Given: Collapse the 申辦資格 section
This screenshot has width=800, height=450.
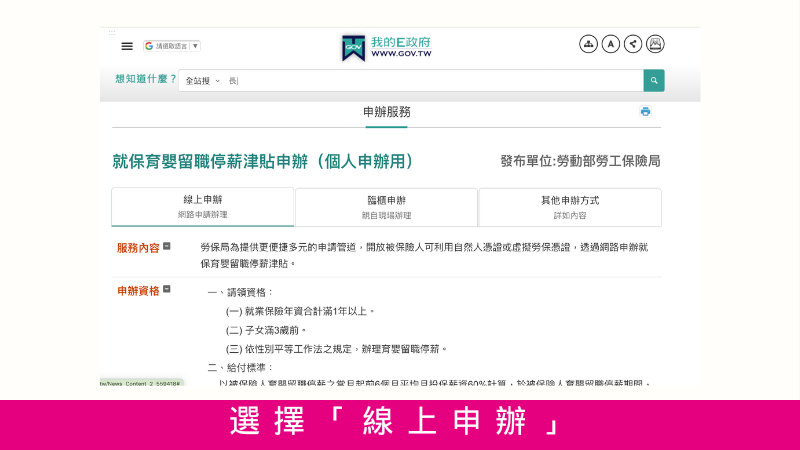Looking at the screenshot, I should 166,289.
